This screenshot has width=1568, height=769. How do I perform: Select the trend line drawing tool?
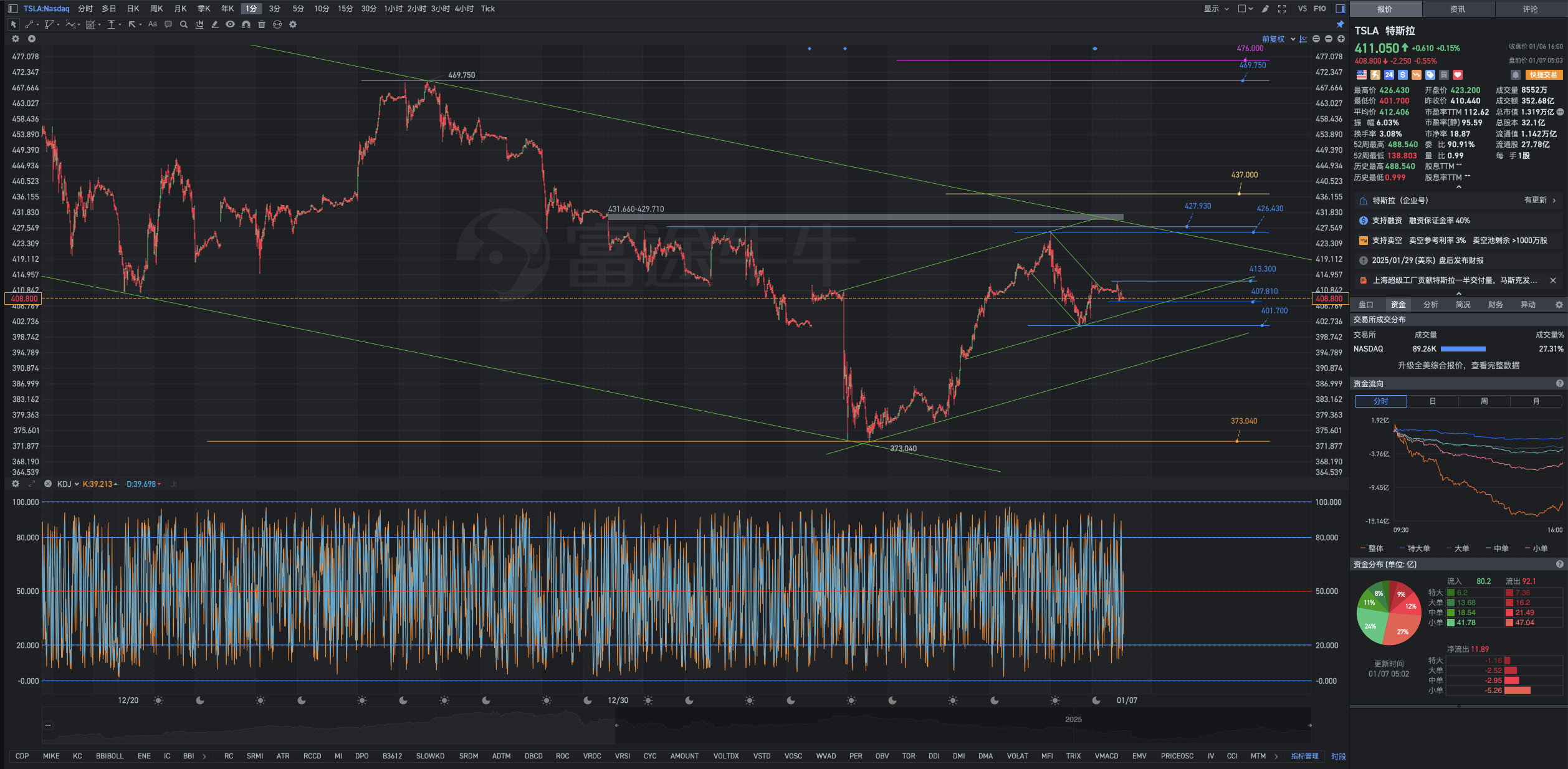[x=30, y=24]
